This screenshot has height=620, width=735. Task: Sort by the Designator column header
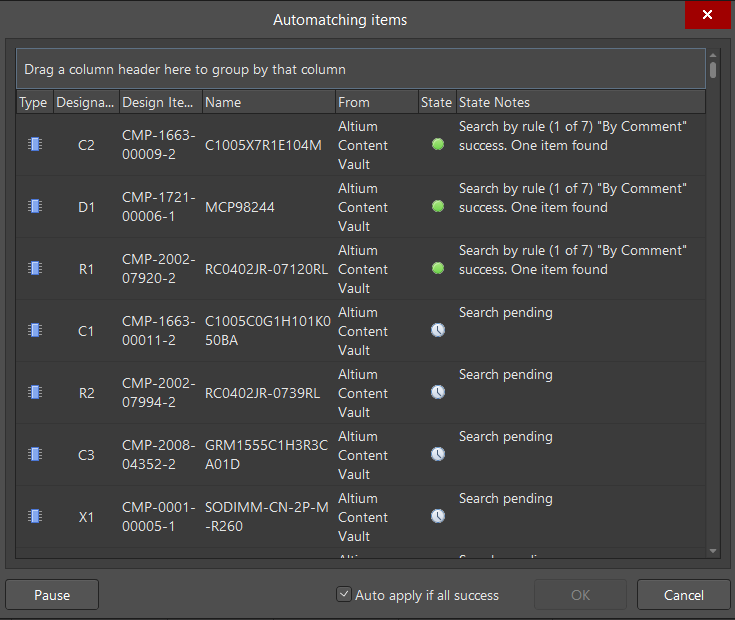86,102
